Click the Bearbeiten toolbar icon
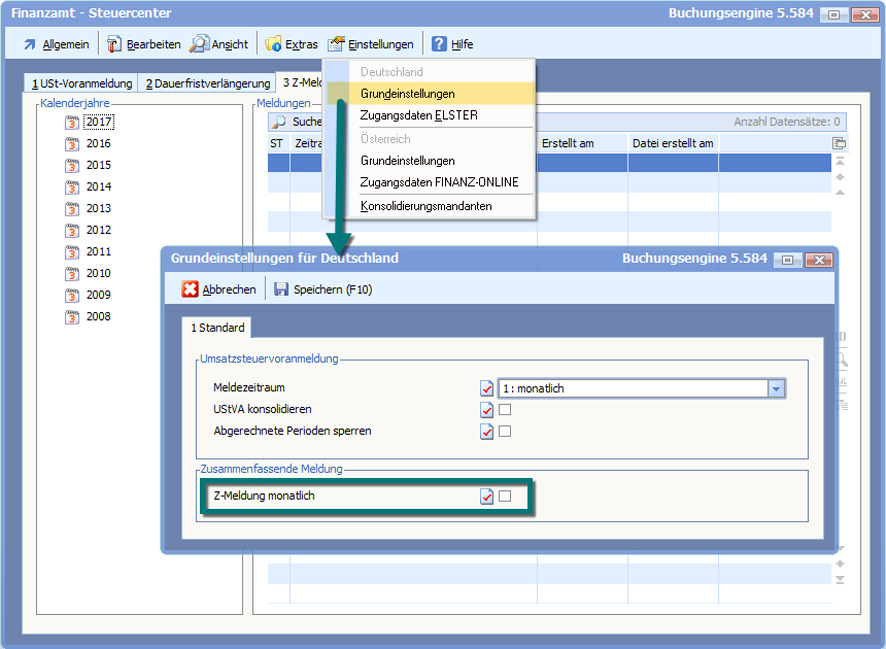 114,44
